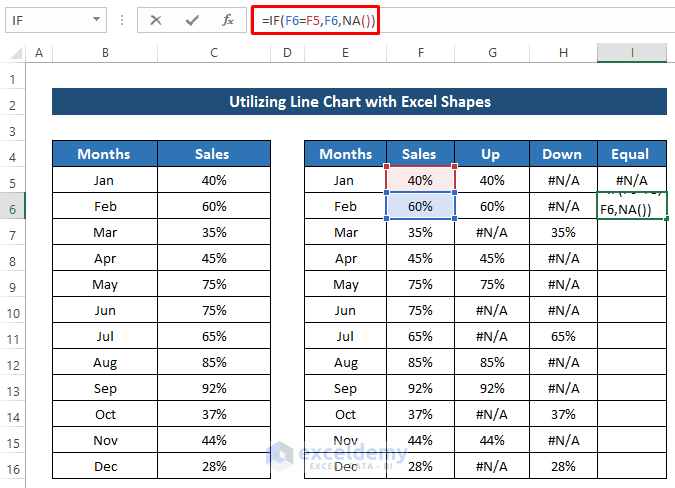Open Insert Function fx dialog

click(228, 20)
